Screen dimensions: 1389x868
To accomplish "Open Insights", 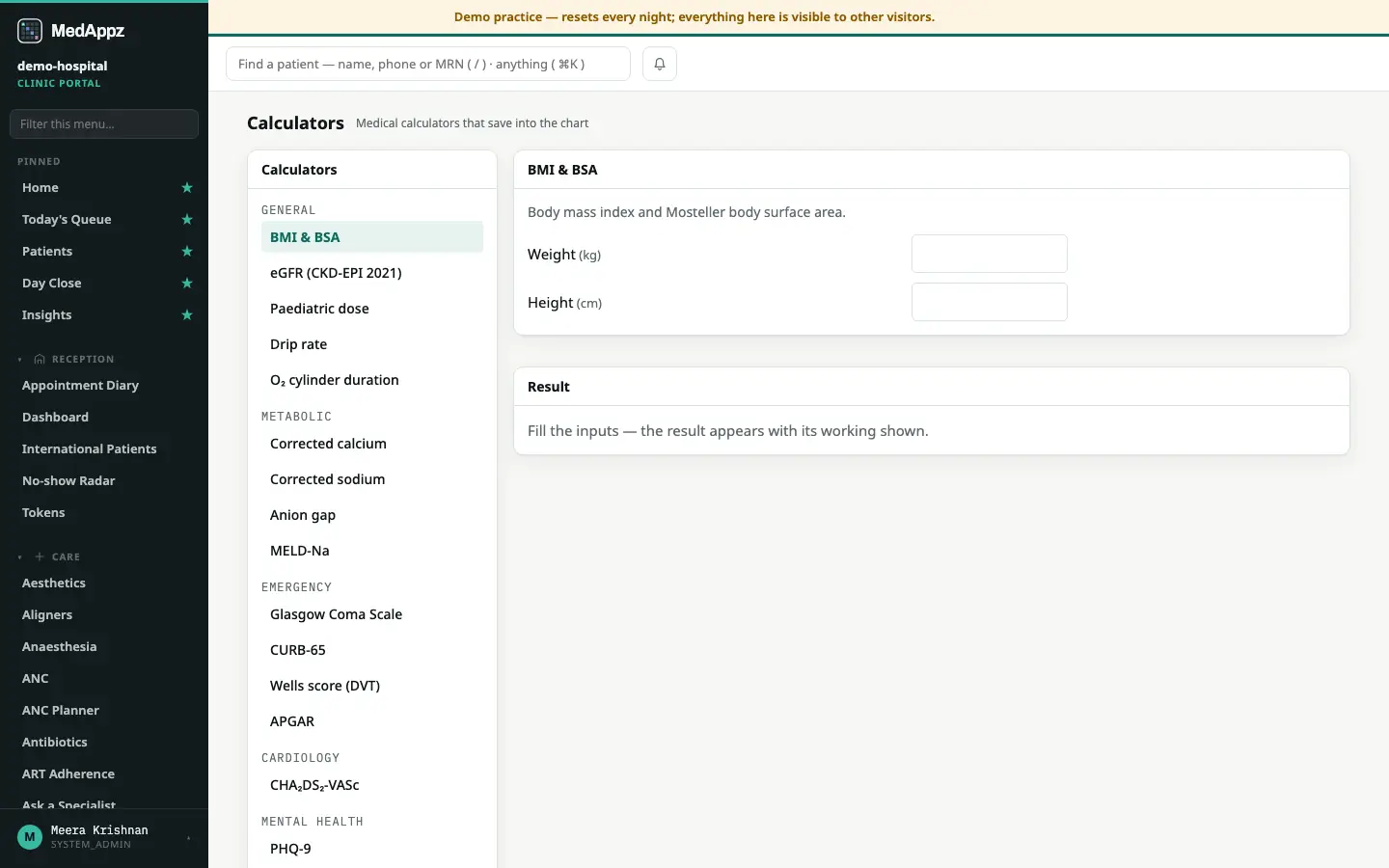I will [x=47, y=315].
